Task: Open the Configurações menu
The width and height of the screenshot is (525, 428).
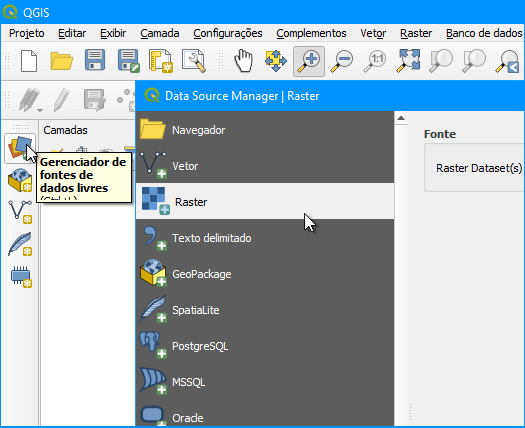Action: [228, 33]
